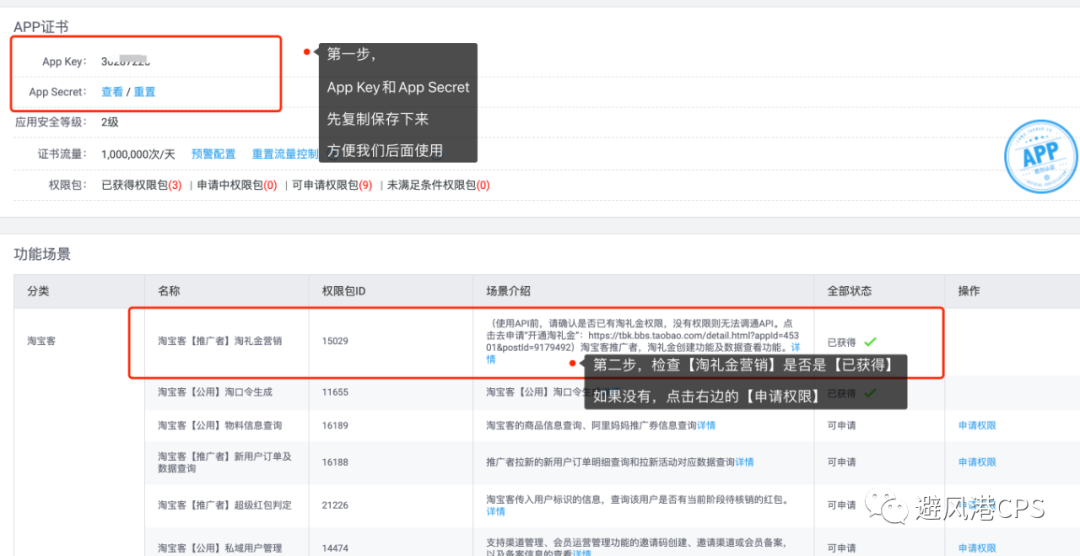Viewport: 1080px width, 556px height.
Task: Select the 已获得权限包(3) filter
Action: (141, 185)
